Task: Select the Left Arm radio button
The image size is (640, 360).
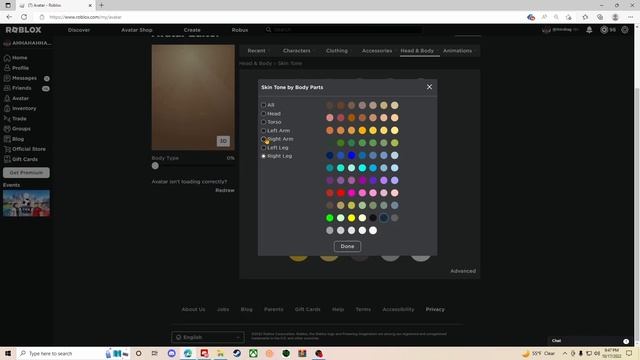Action: pos(264,131)
